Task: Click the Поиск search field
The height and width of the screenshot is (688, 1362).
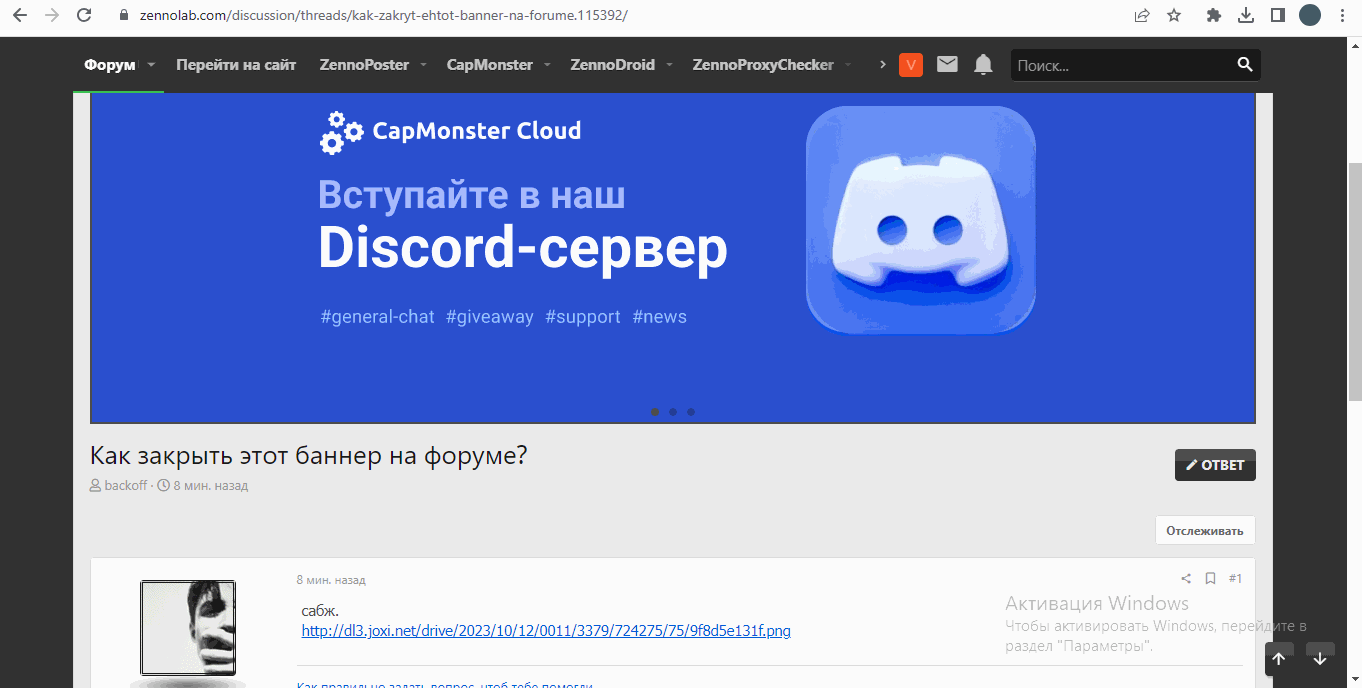Action: pos(1120,65)
